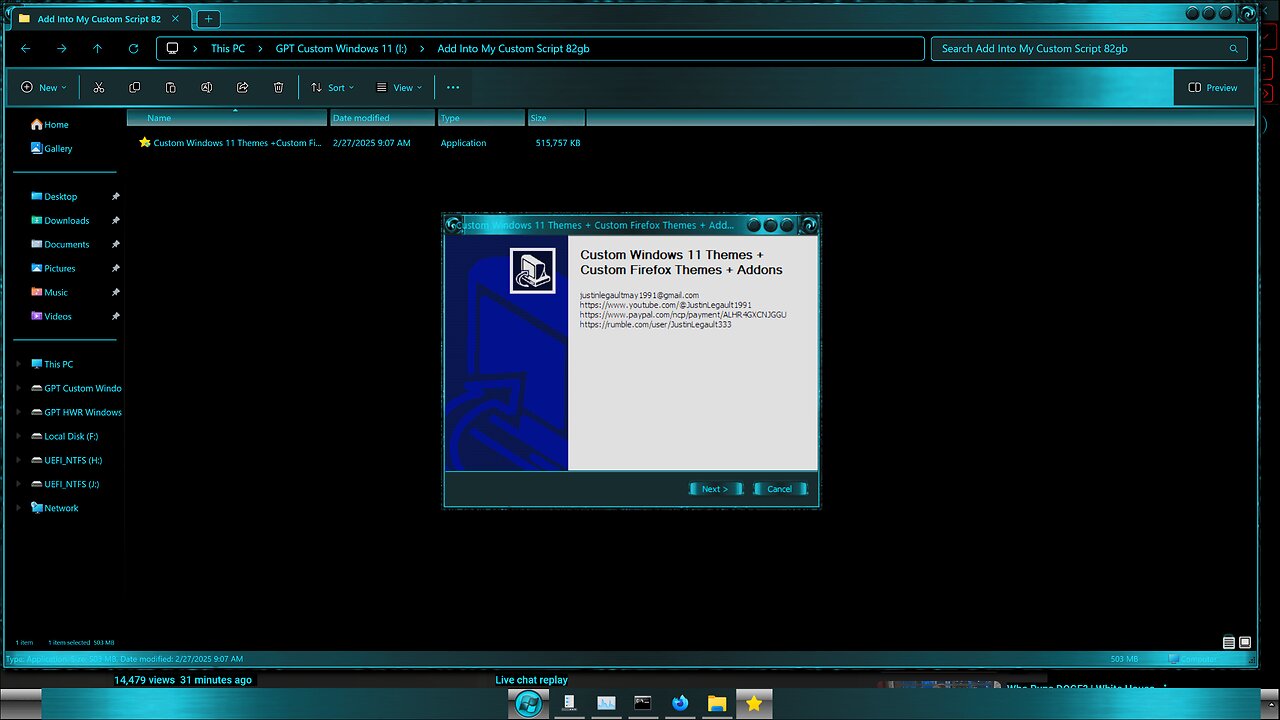Toggle the Preview pane button
Screen dimensions: 1280x720
pyautogui.click(x=1213, y=88)
